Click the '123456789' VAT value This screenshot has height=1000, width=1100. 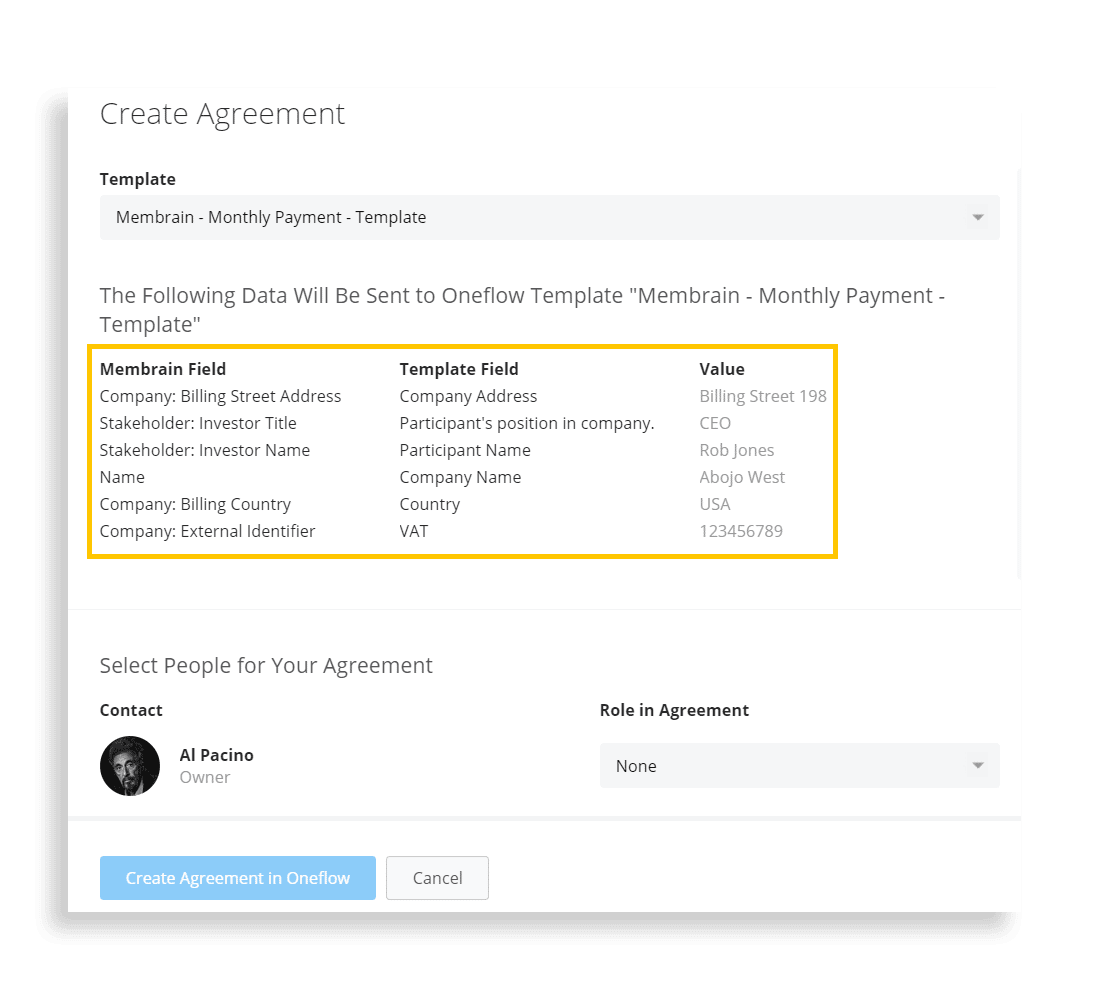[741, 531]
